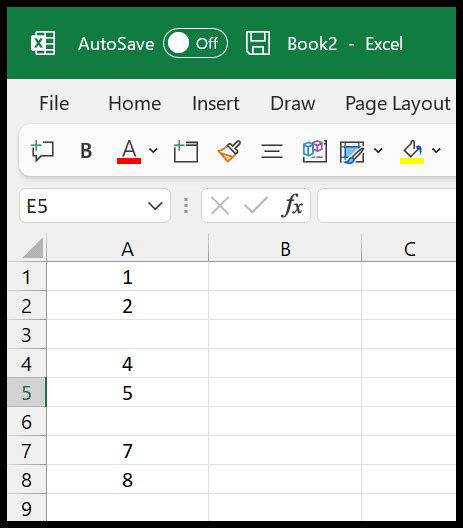Click the New Comment icon

42,151
